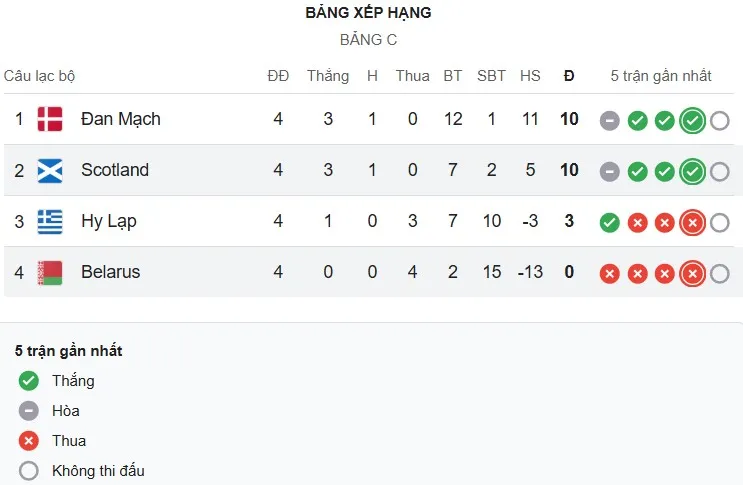Image resolution: width=743 pixels, height=485 pixels.
Task: Click the Belarus flag icon
Action: point(50,273)
